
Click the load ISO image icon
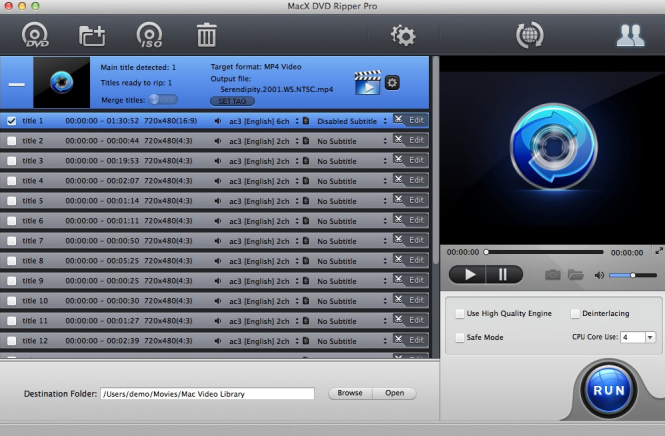[150, 35]
